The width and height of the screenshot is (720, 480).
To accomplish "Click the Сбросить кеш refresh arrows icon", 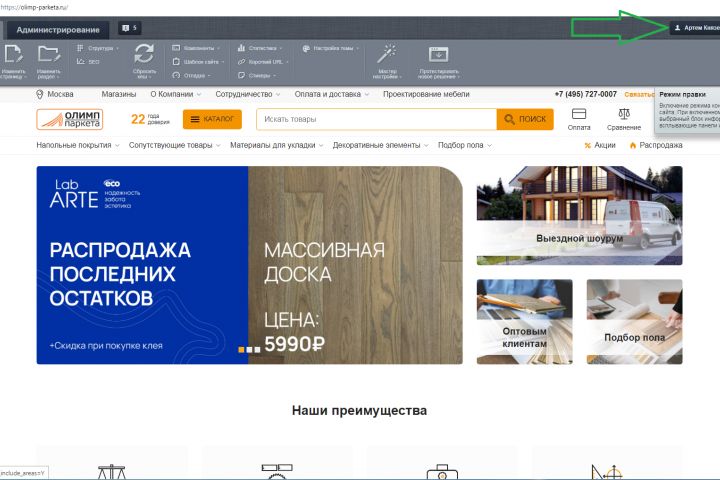I will click(x=144, y=54).
